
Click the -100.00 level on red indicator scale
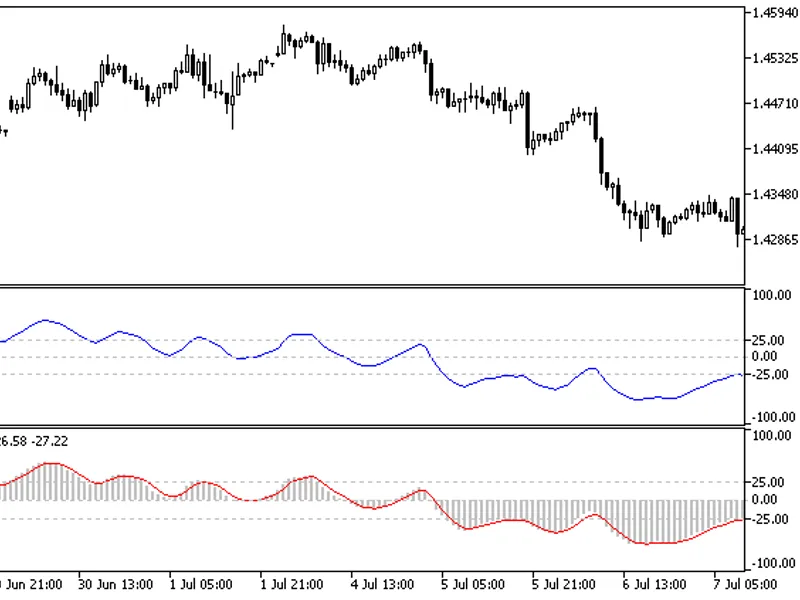pyautogui.click(x=773, y=564)
